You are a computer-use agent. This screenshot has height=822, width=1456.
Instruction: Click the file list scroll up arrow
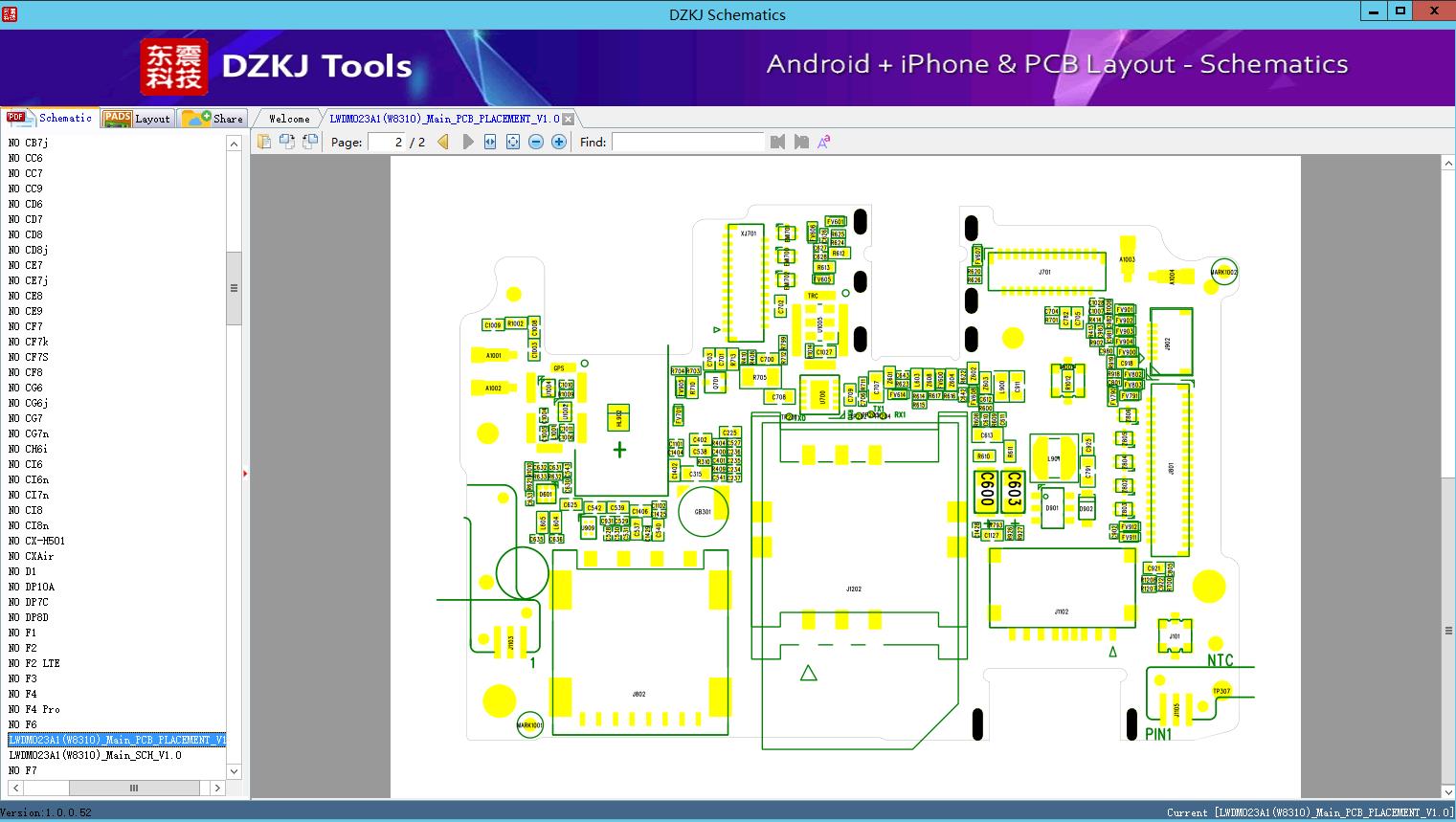tap(234, 144)
